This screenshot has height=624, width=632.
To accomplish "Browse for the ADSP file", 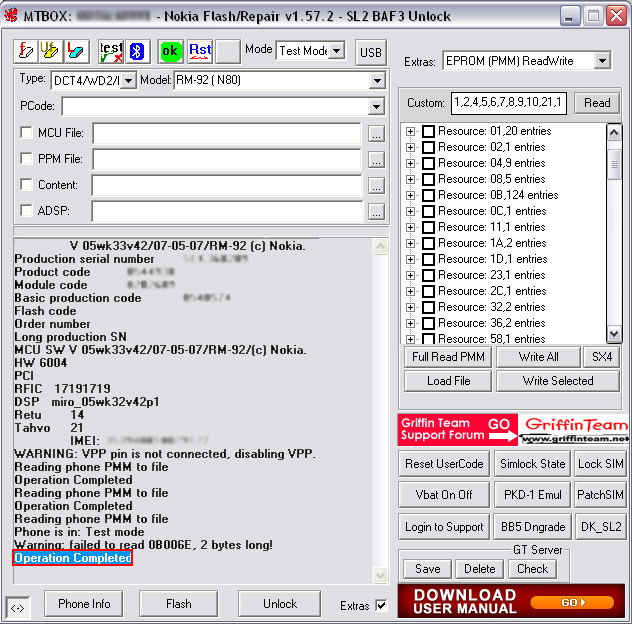I will tap(376, 212).
